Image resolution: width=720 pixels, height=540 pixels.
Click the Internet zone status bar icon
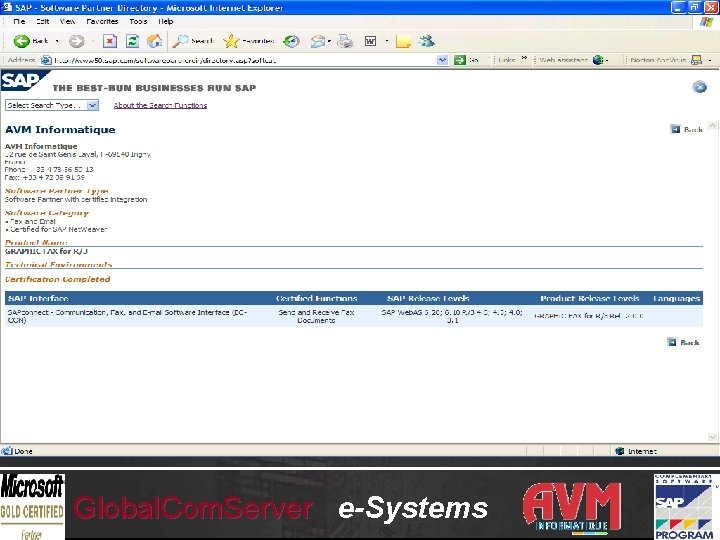(x=619, y=451)
